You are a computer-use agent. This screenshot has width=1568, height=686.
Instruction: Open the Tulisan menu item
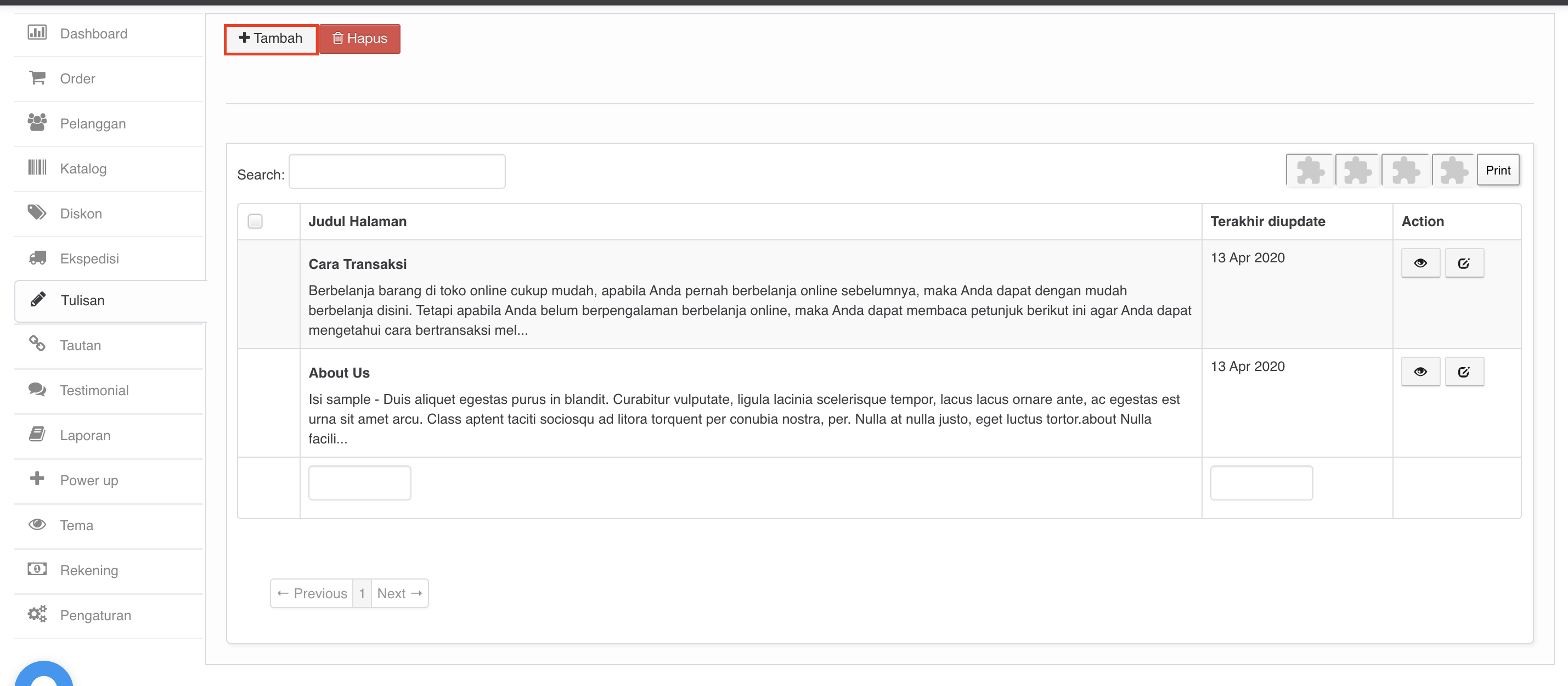[x=83, y=300]
